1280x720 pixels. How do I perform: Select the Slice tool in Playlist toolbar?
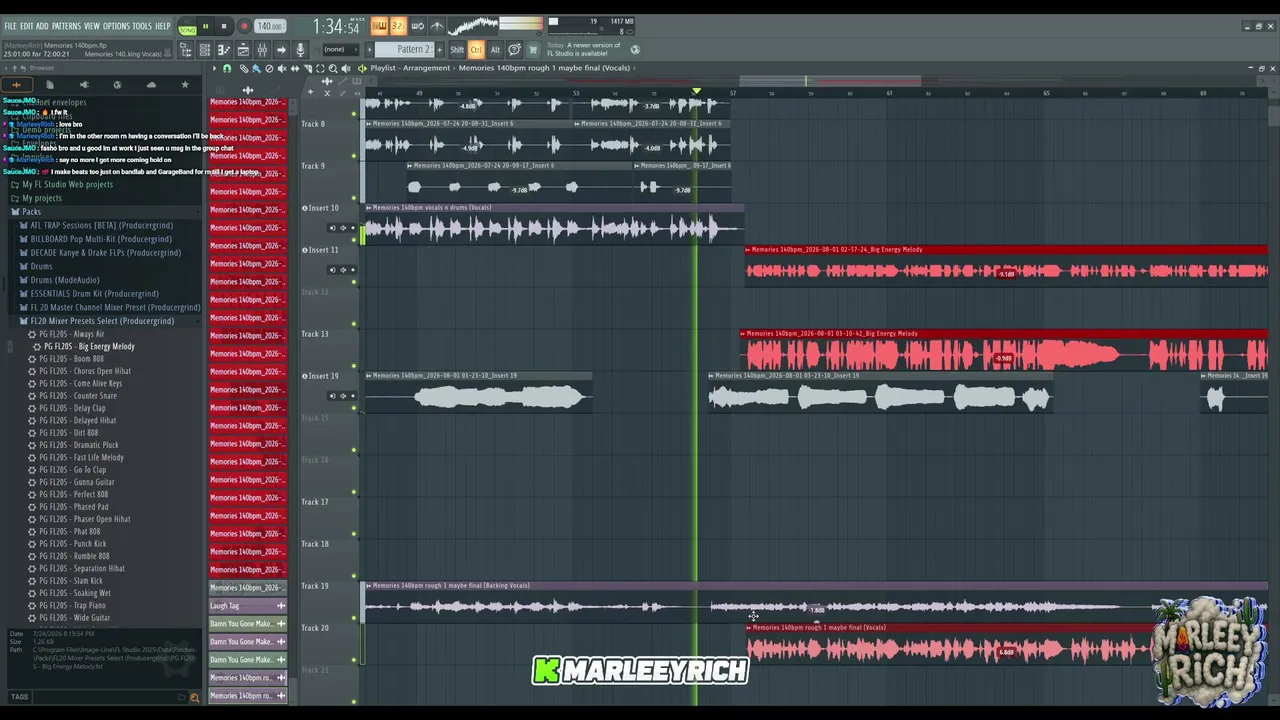(x=308, y=68)
